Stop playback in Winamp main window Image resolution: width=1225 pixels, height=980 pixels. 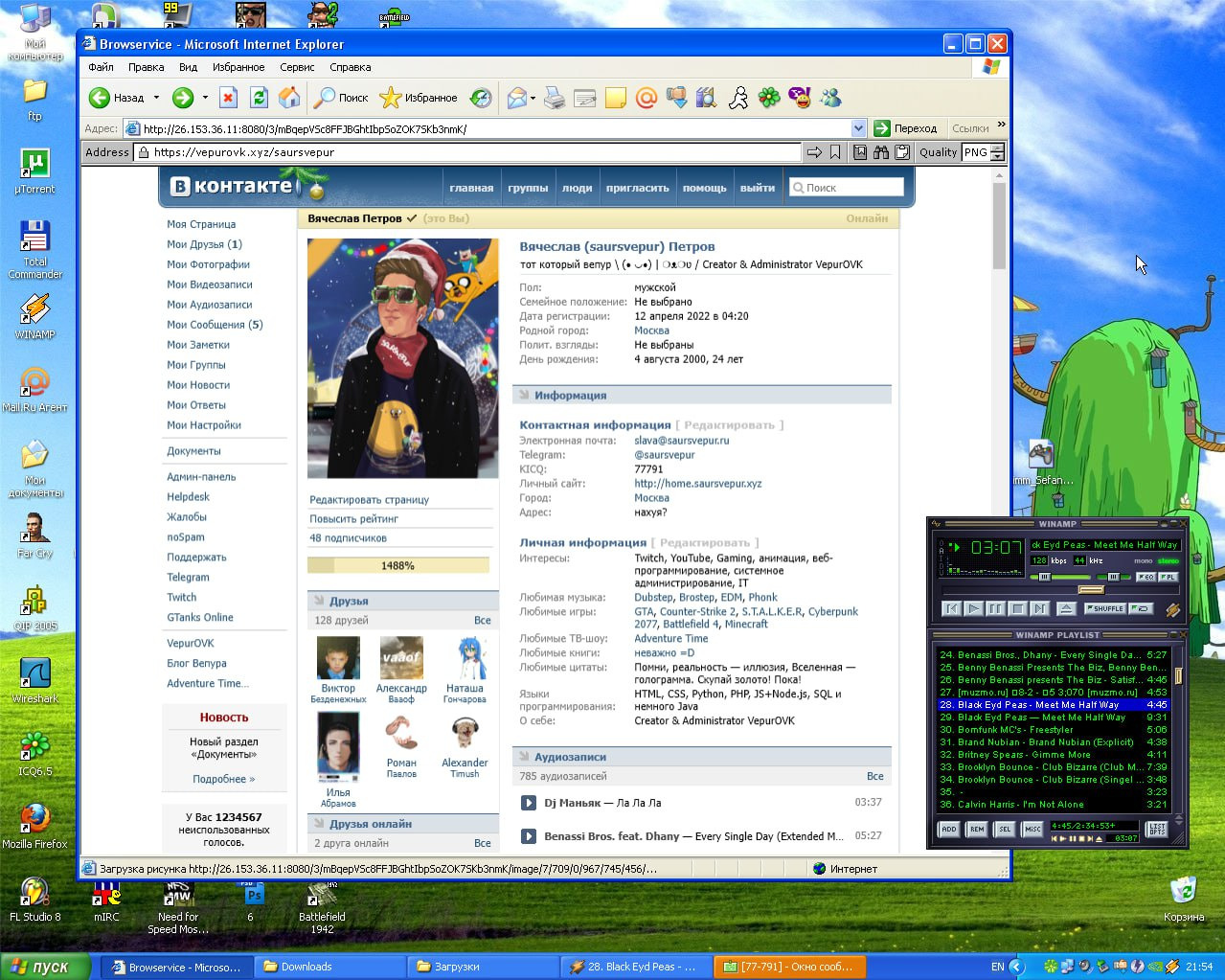(1017, 608)
